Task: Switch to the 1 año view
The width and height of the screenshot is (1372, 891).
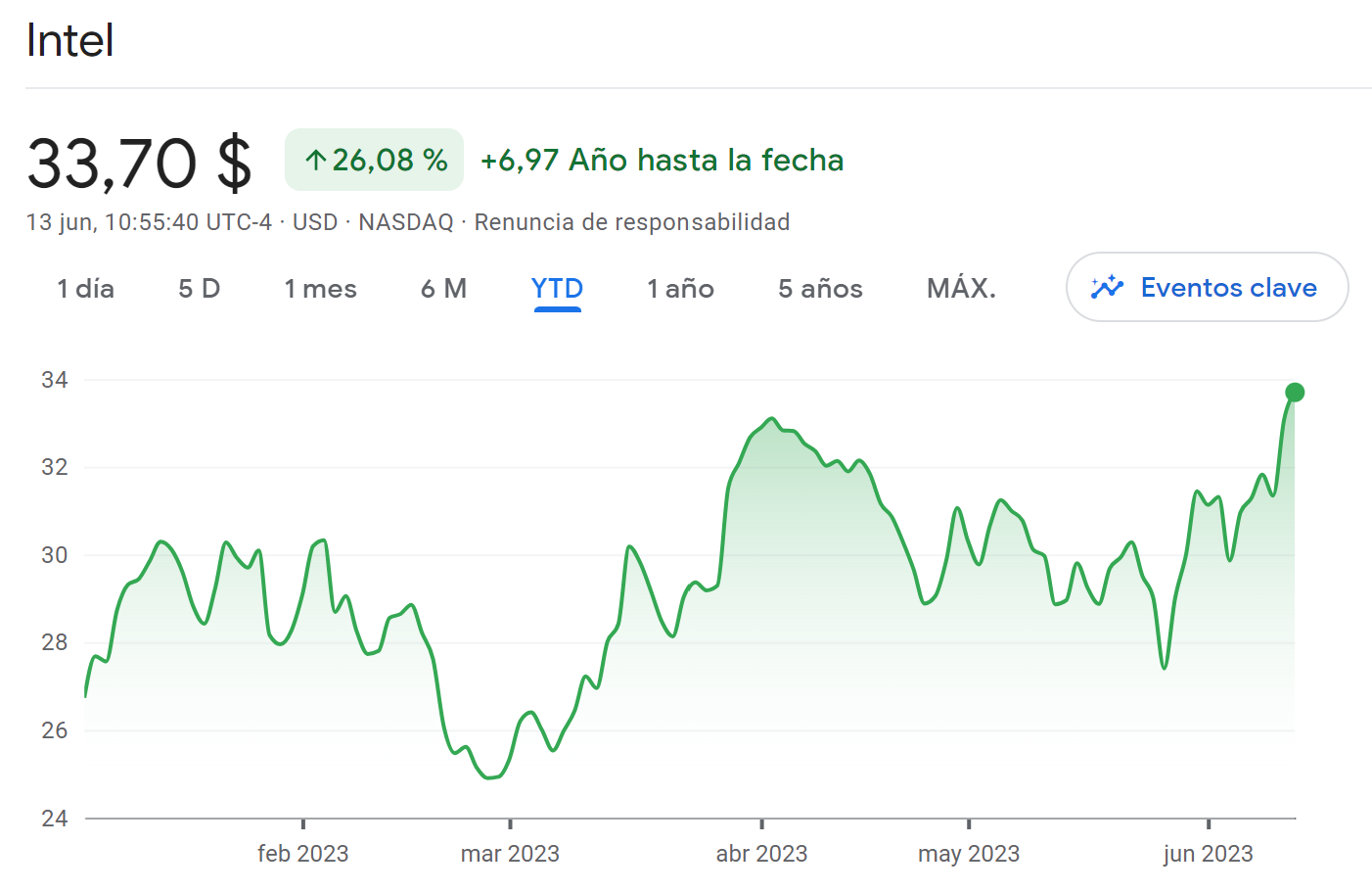Action: tap(680, 289)
